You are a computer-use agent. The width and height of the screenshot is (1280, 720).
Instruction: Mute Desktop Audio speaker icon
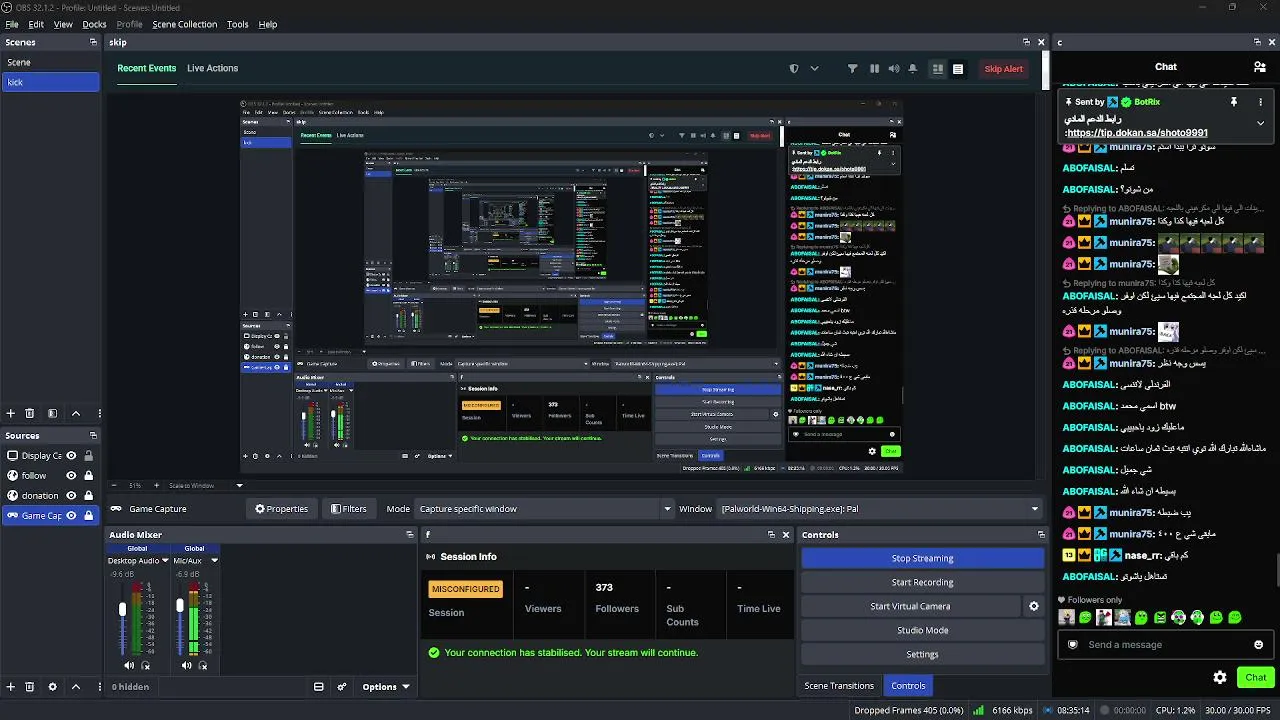(129, 665)
